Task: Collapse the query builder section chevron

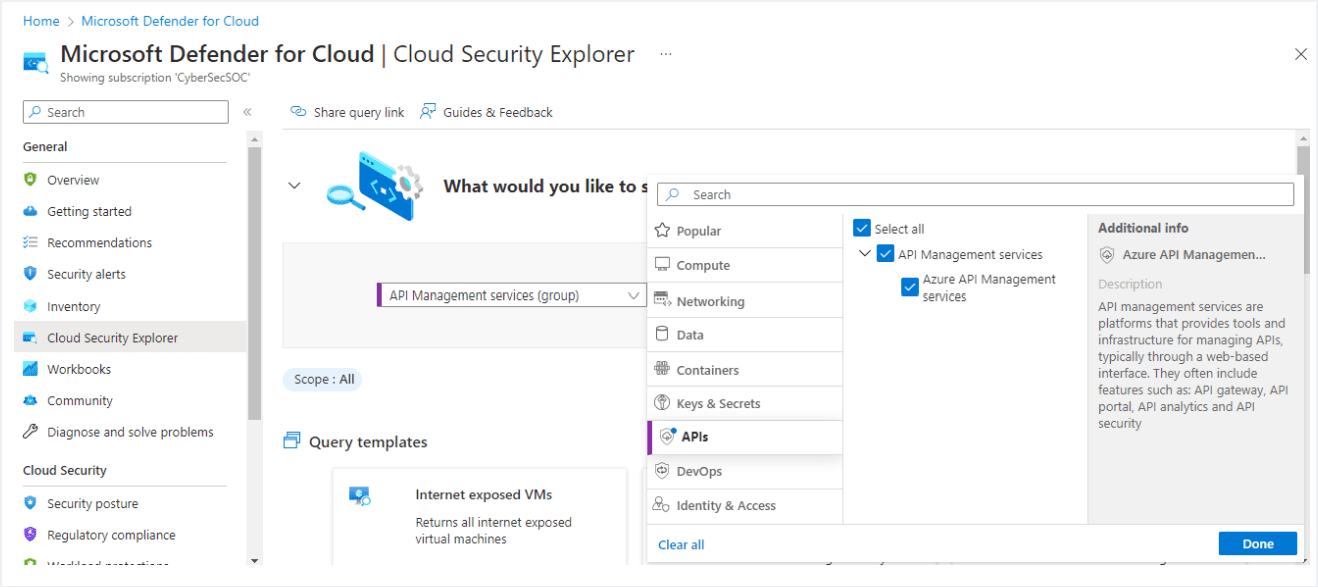Action: tap(294, 185)
